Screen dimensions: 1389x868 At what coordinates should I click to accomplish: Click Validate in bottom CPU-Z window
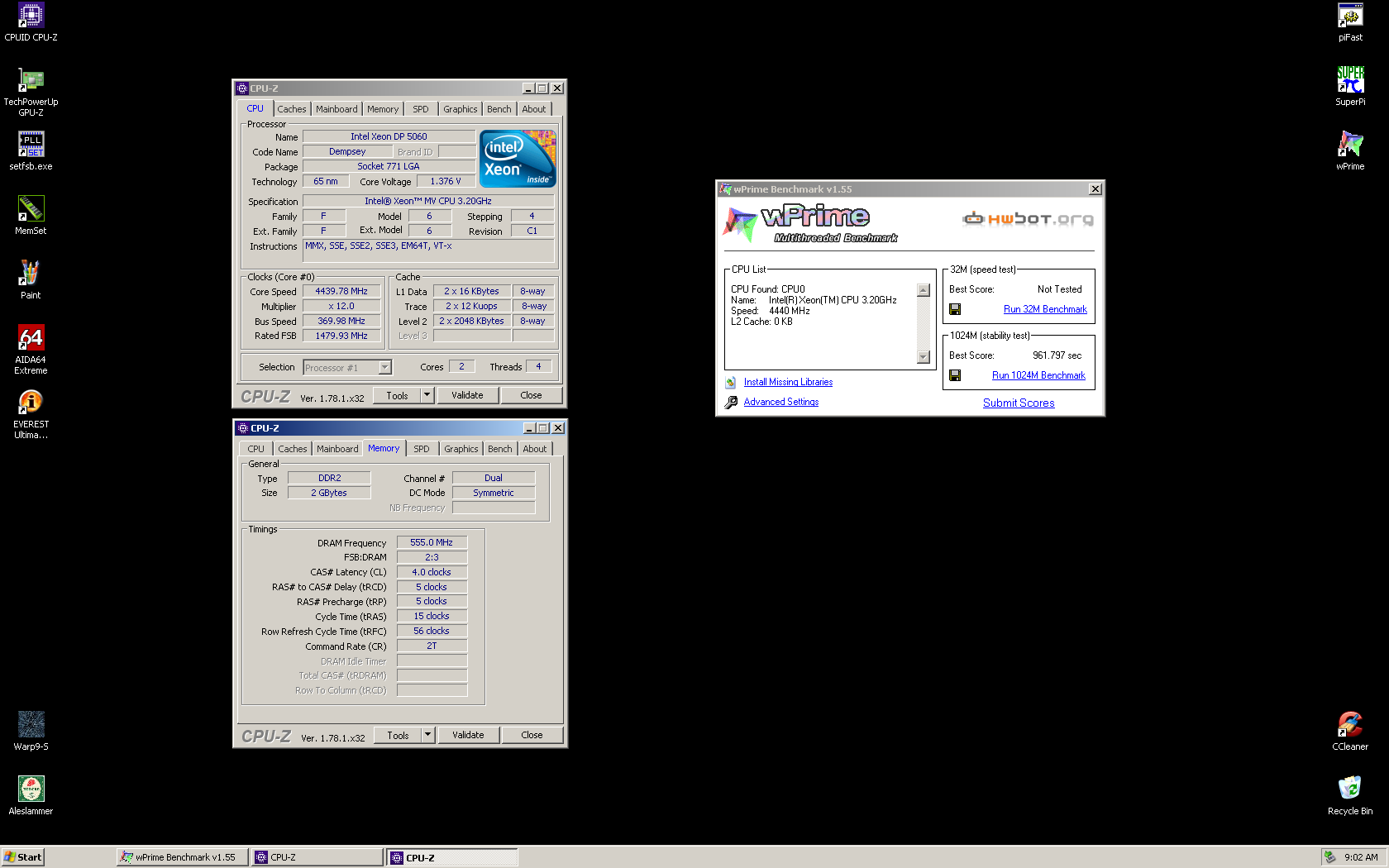pyautogui.click(x=468, y=735)
